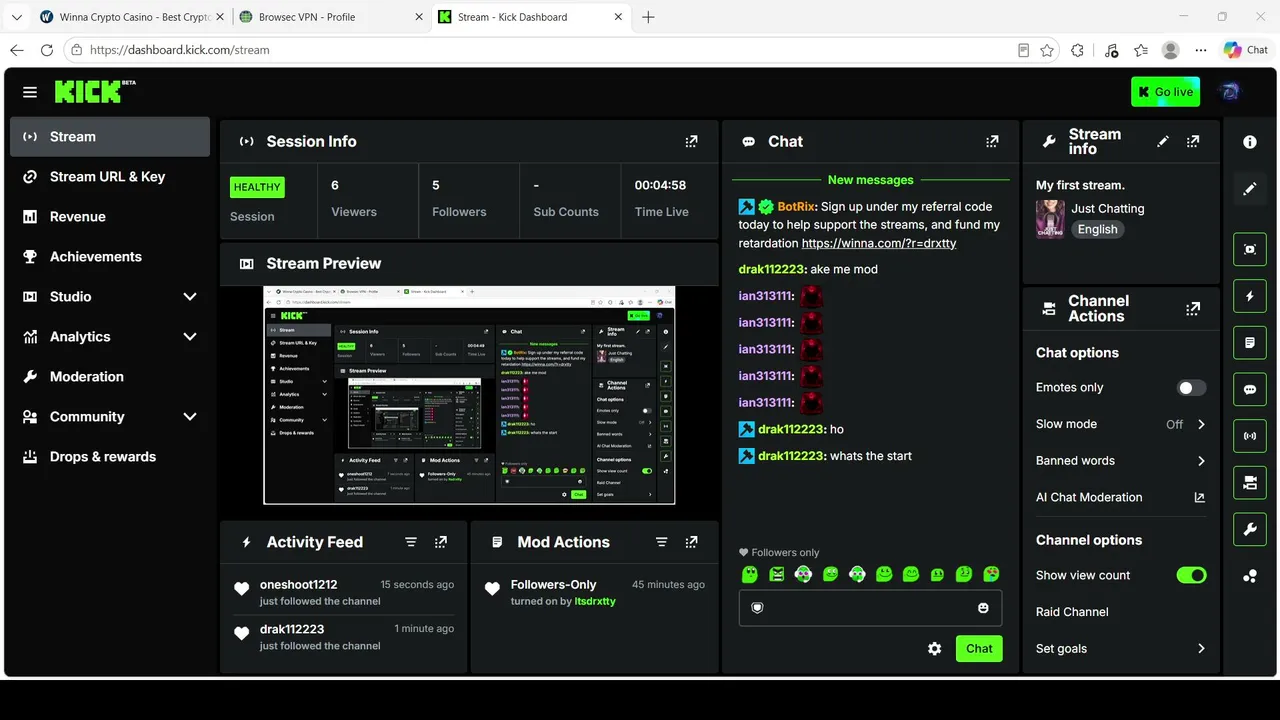Viewport: 1280px width, 720px height.
Task: Enable Emotes only toggle
Action: click(1191, 388)
